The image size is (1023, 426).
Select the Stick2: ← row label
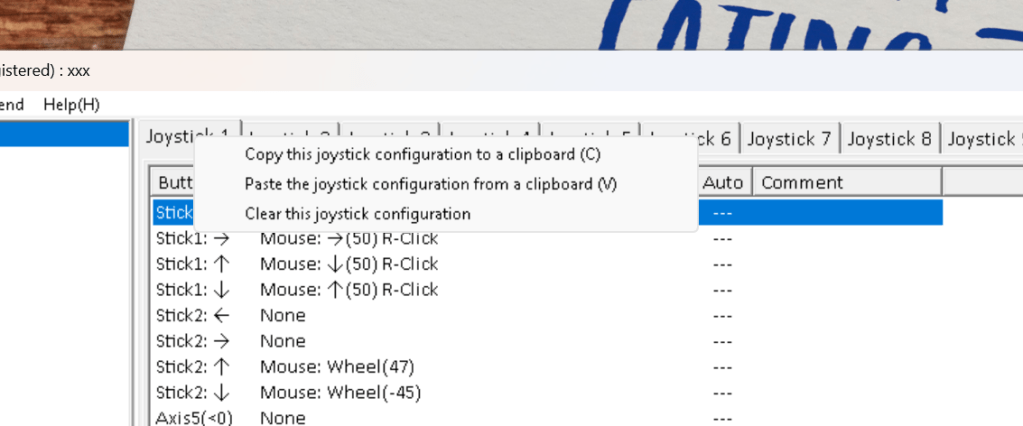point(193,316)
